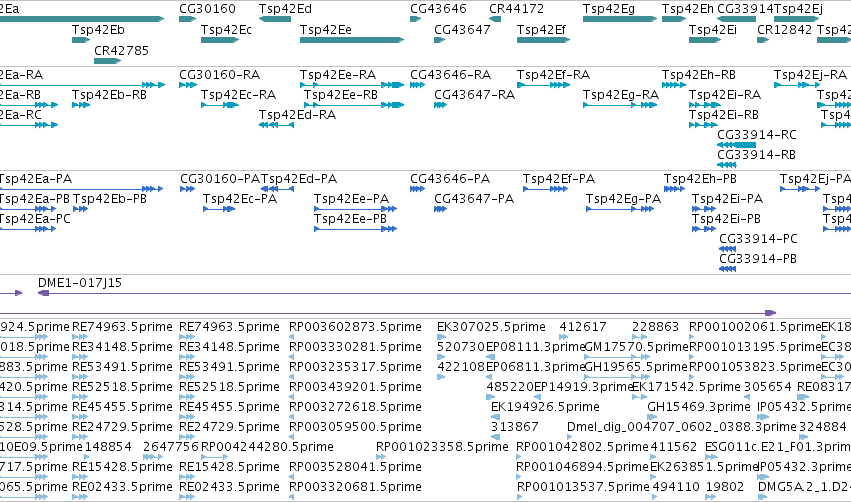
Task: Select EST RP001023358.5prime
Action: (442, 447)
